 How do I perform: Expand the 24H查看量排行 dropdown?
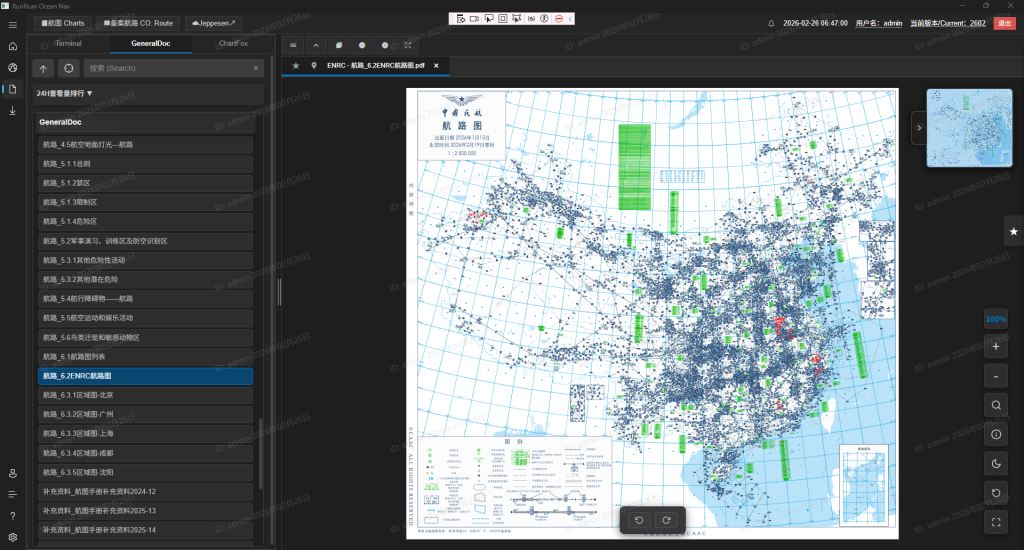pyautogui.click(x=65, y=93)
